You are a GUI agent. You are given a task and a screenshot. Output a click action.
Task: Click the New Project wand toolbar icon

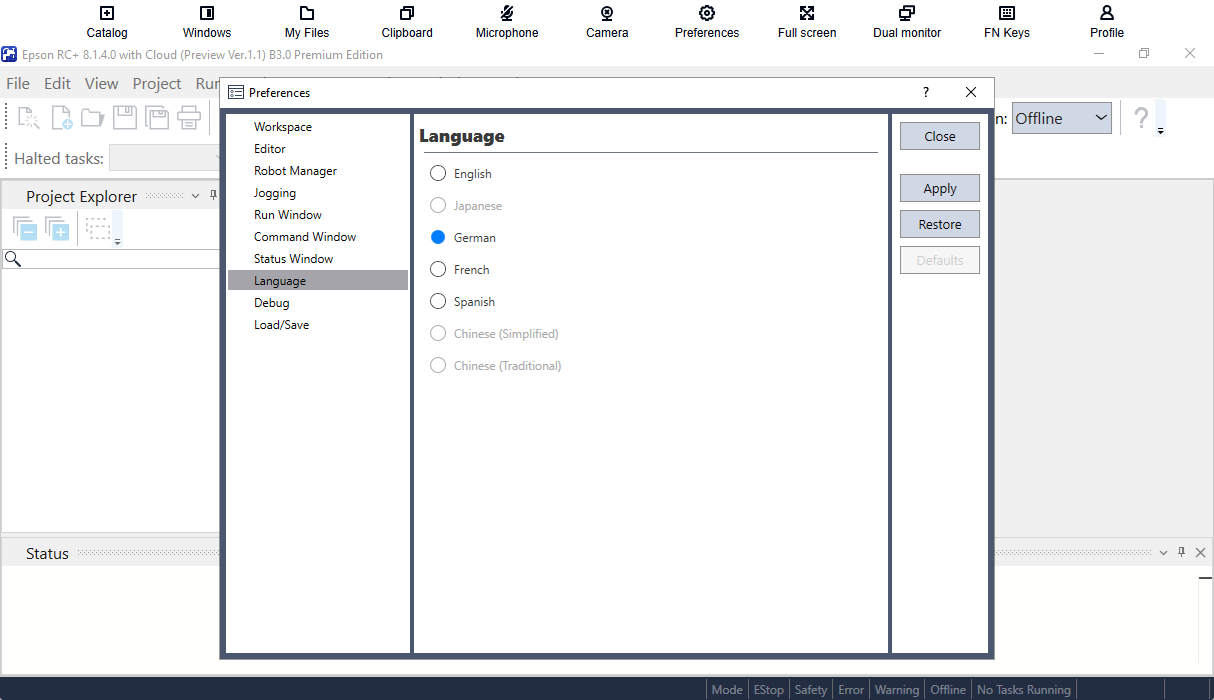(29, 118)
